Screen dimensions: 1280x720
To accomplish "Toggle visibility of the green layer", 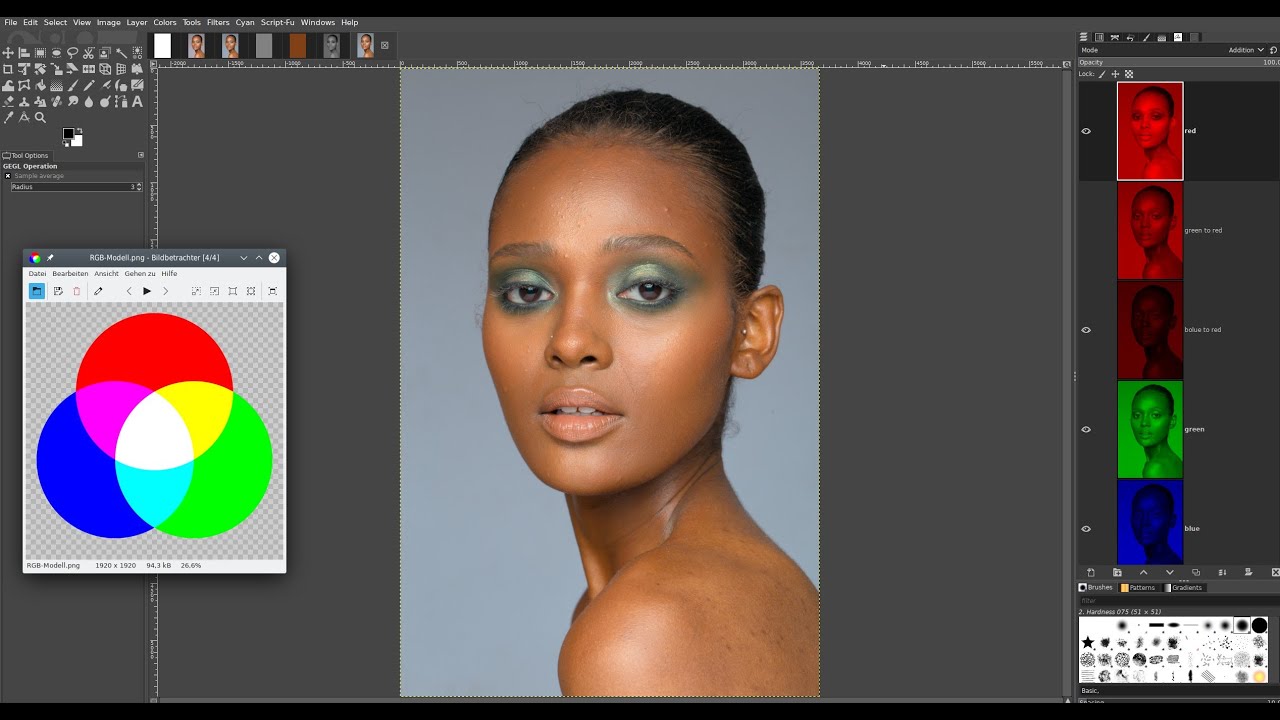I will pos(1086,429).
